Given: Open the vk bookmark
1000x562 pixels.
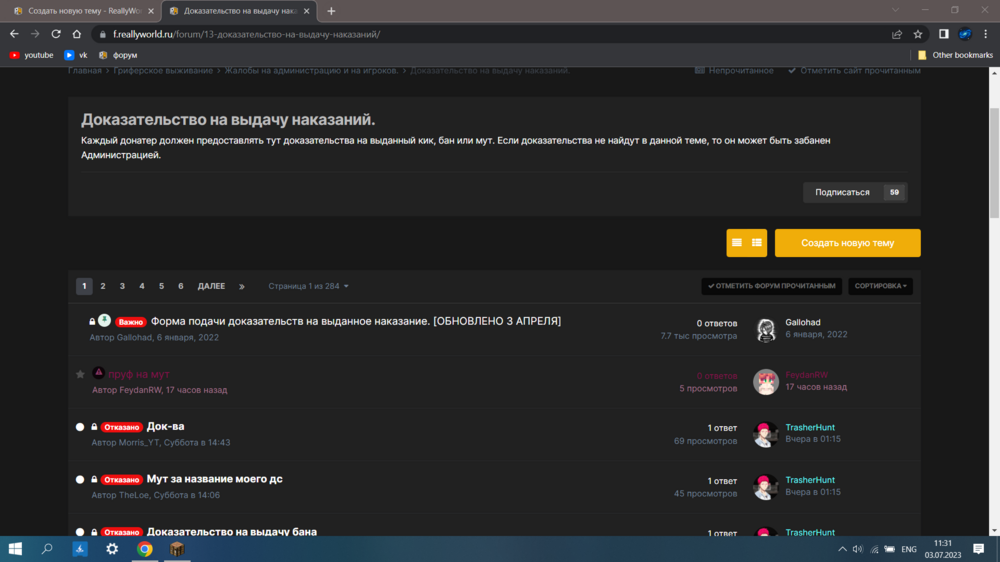Looking at the screenshot, I should [76, 55].
